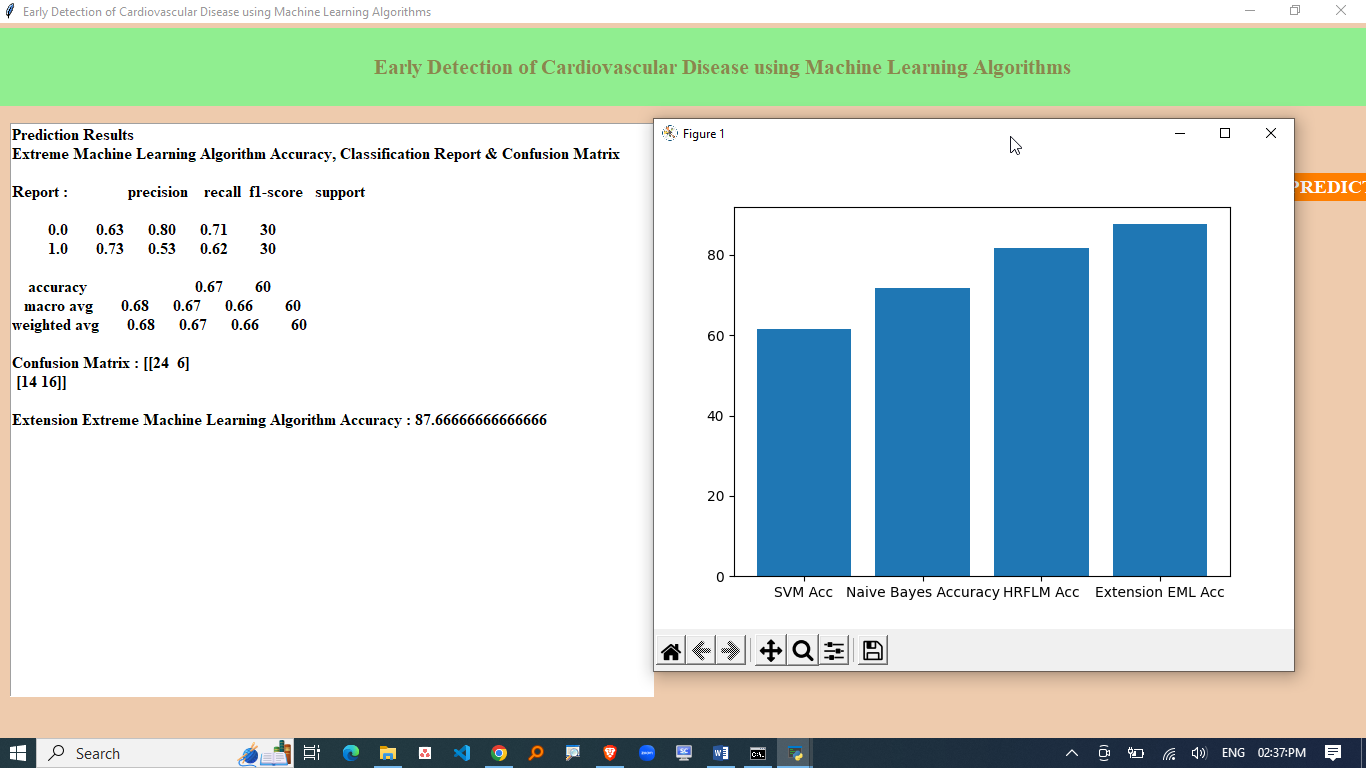Open Microsoft Word from taskbar
The image size is (1366, 768).
tap(721, 753)
